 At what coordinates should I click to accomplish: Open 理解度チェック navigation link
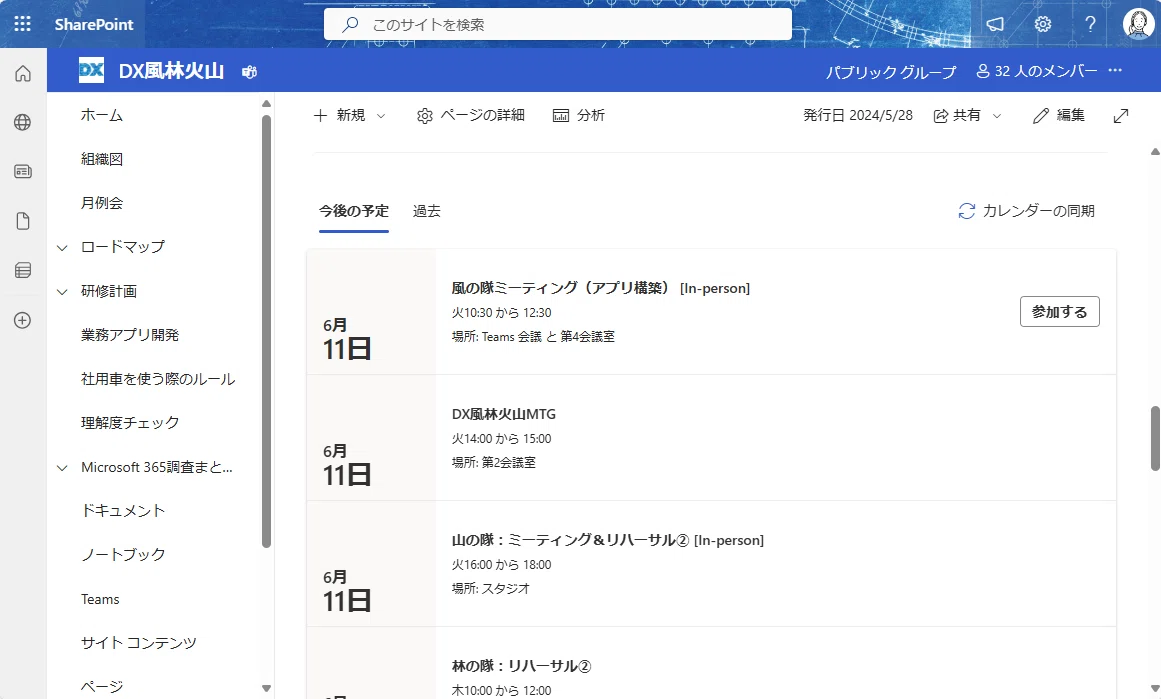point(130,423)
